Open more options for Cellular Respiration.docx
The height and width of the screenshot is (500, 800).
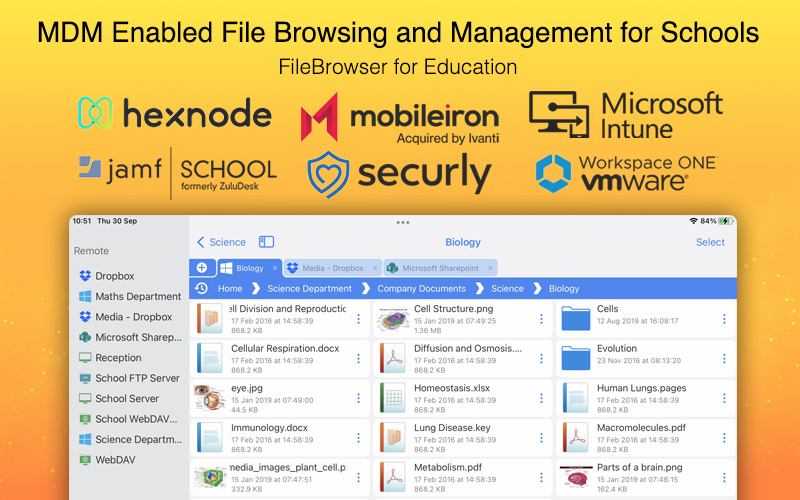[358, 359]
